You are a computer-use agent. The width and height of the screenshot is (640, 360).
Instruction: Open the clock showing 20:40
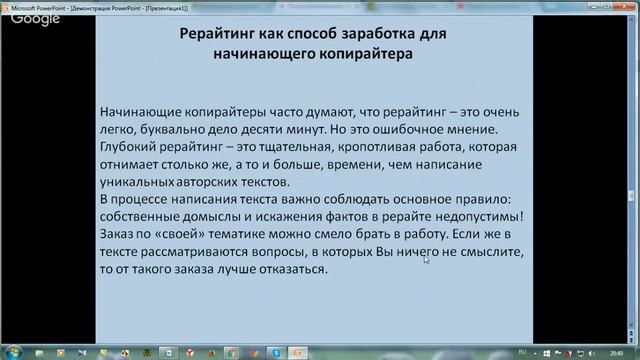click(x=616, y=353)
